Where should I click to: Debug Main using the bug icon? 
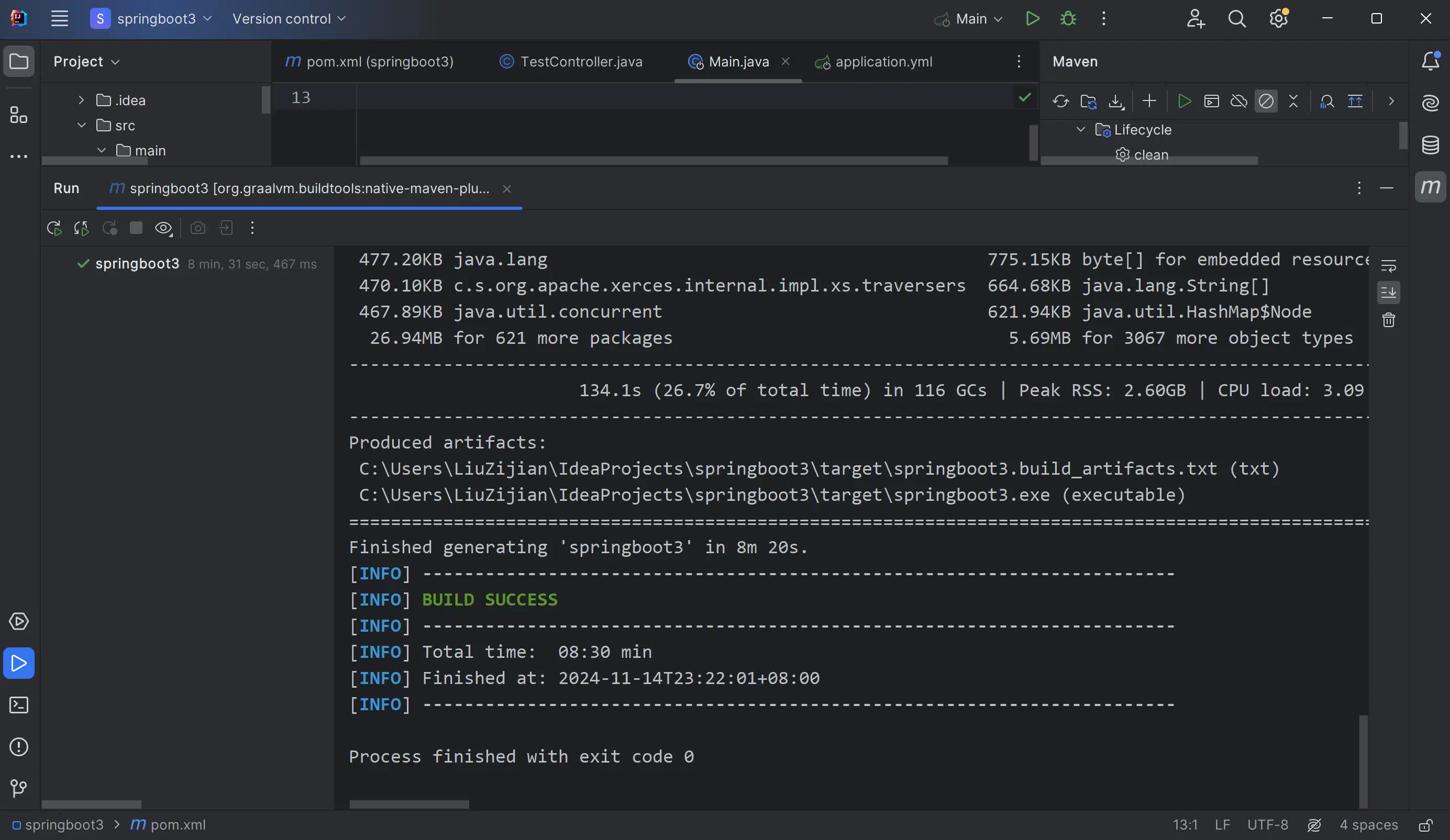coord(1068,18)
